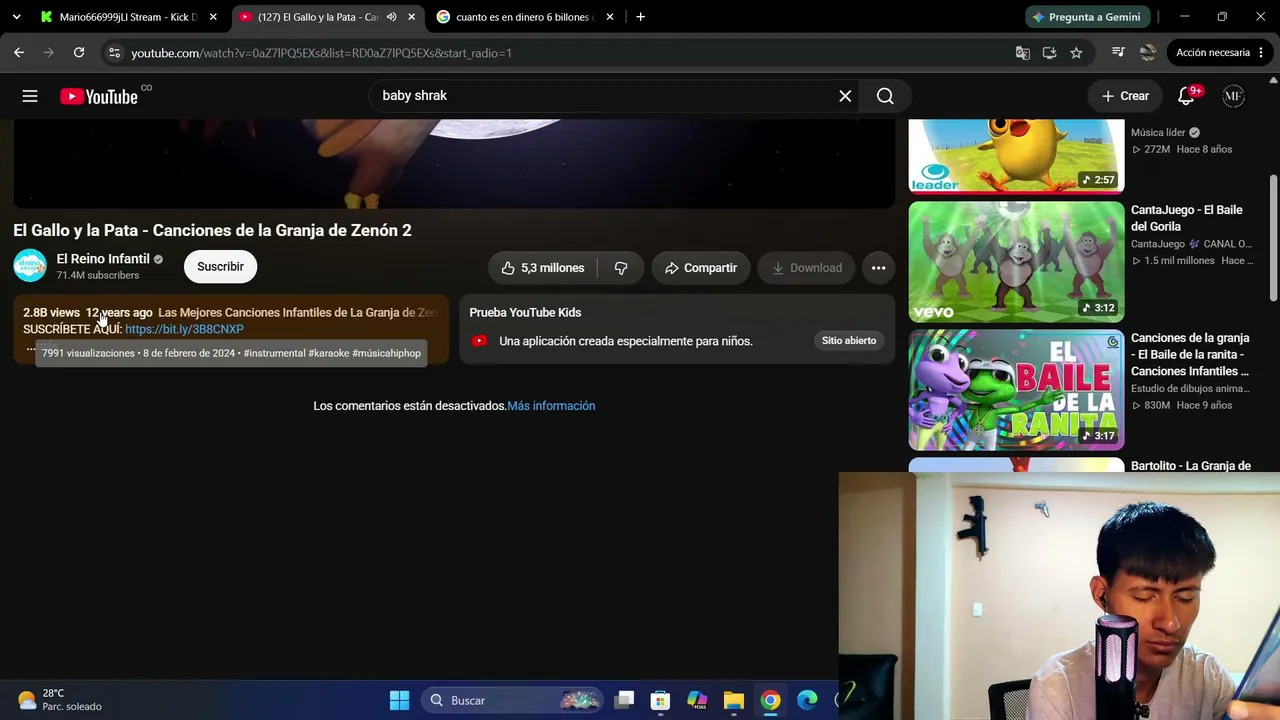Close the Google search tab
The width and height of the screenshot is (1280, 720).
[x=609, y=17]
